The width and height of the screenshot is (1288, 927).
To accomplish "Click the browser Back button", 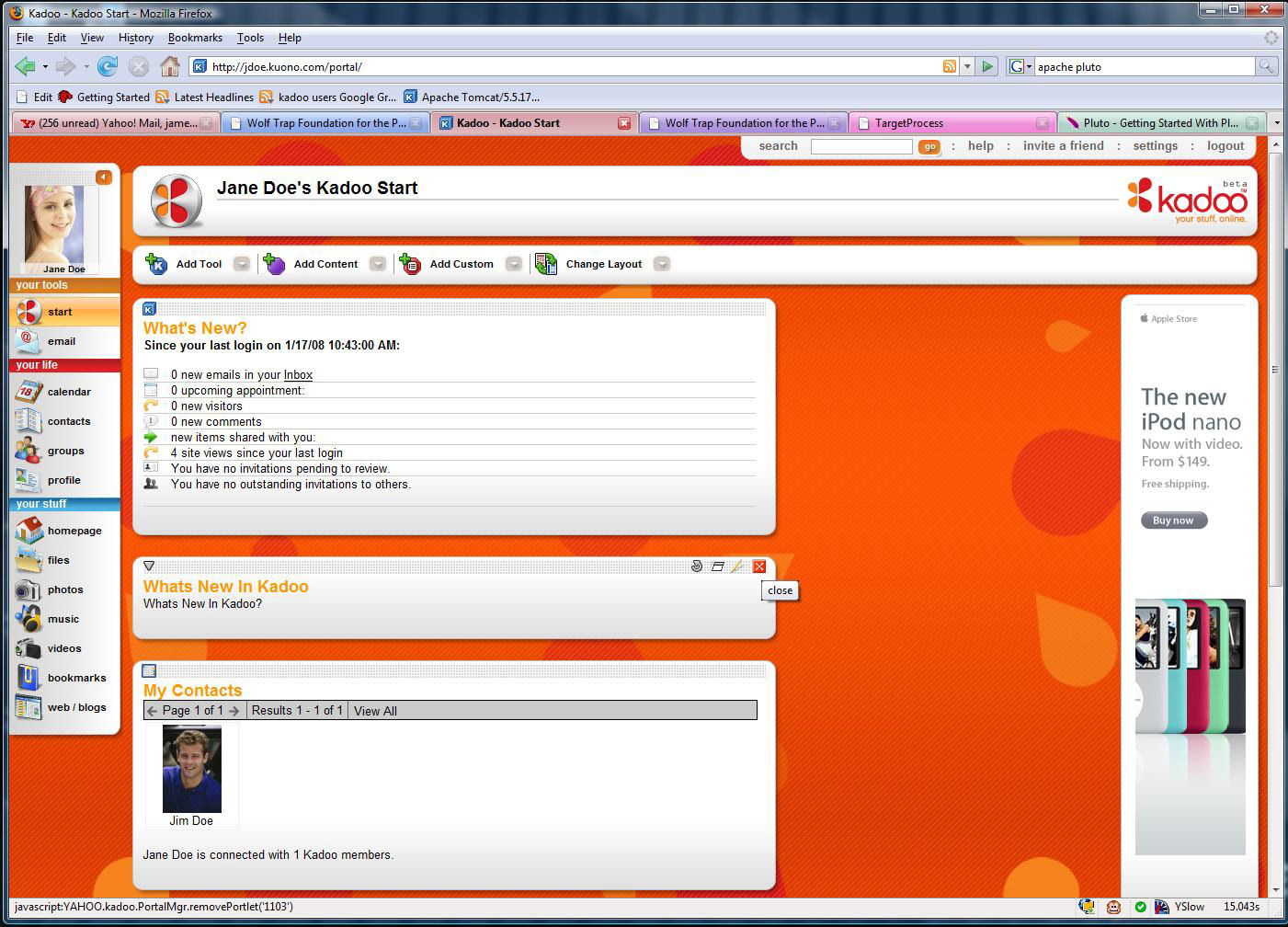I will coord(25,66).
